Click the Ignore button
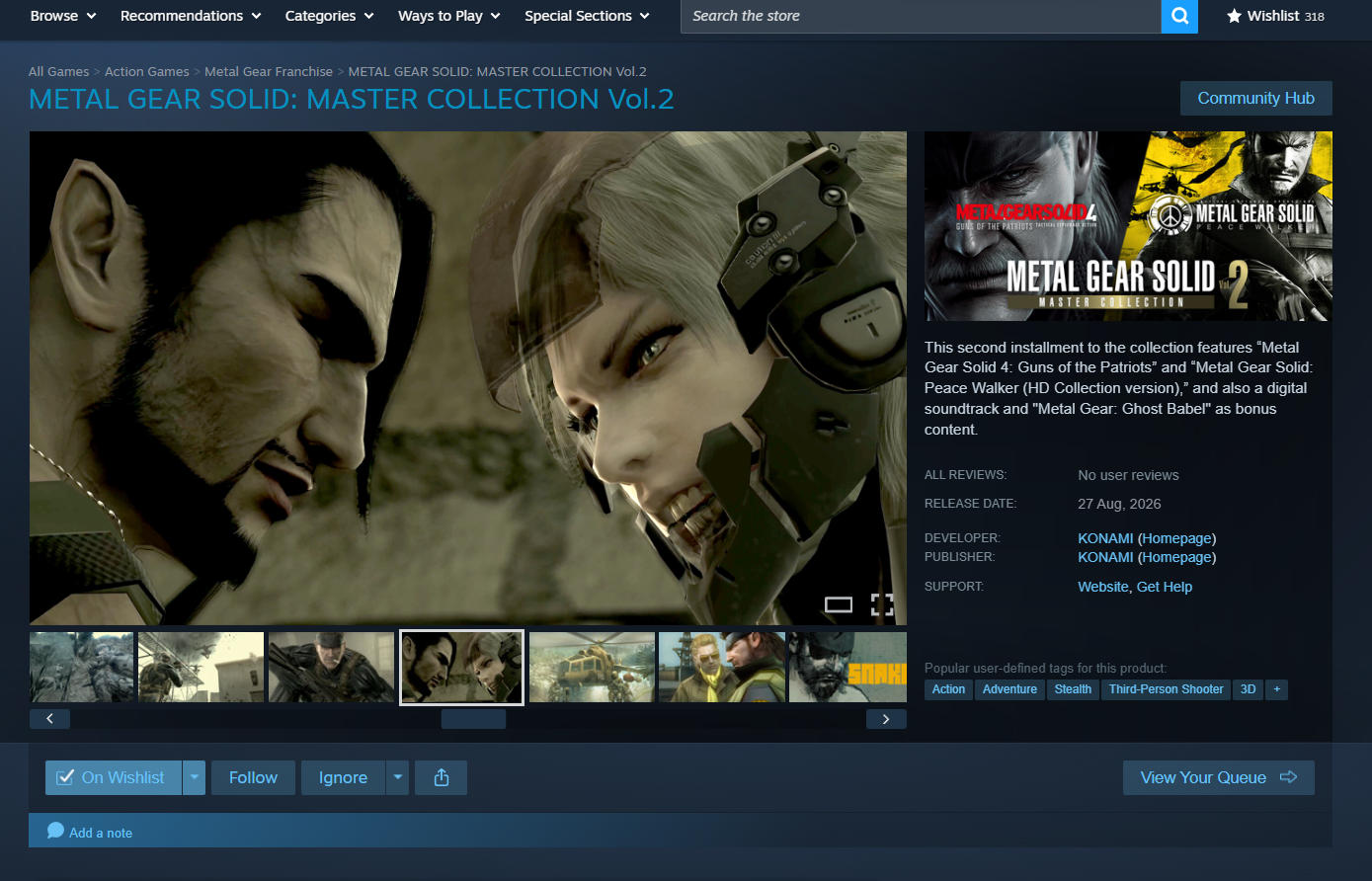Screen dimensions: 1372x881 (x=343, y=777)
